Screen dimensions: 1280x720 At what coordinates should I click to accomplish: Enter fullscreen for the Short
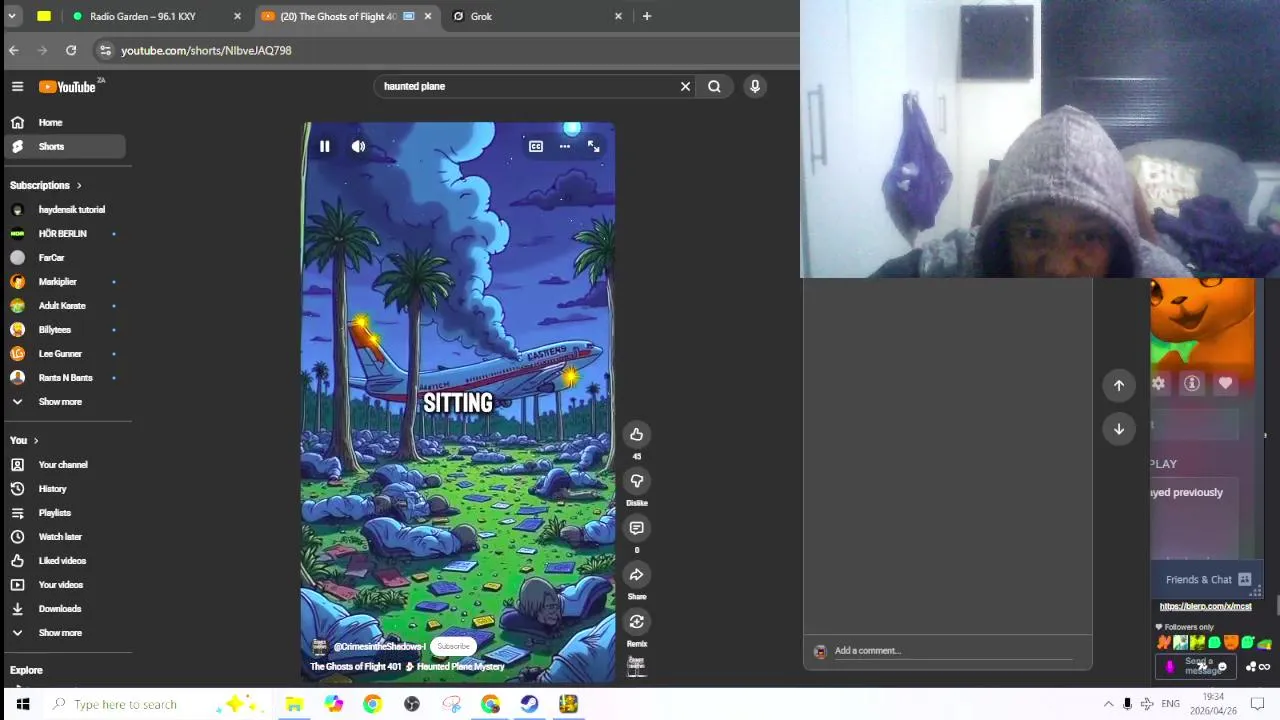[x=593, y=146]
